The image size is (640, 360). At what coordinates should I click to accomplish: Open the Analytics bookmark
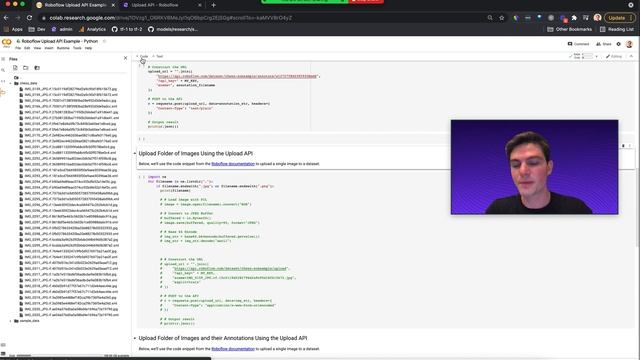pos(92,29)
